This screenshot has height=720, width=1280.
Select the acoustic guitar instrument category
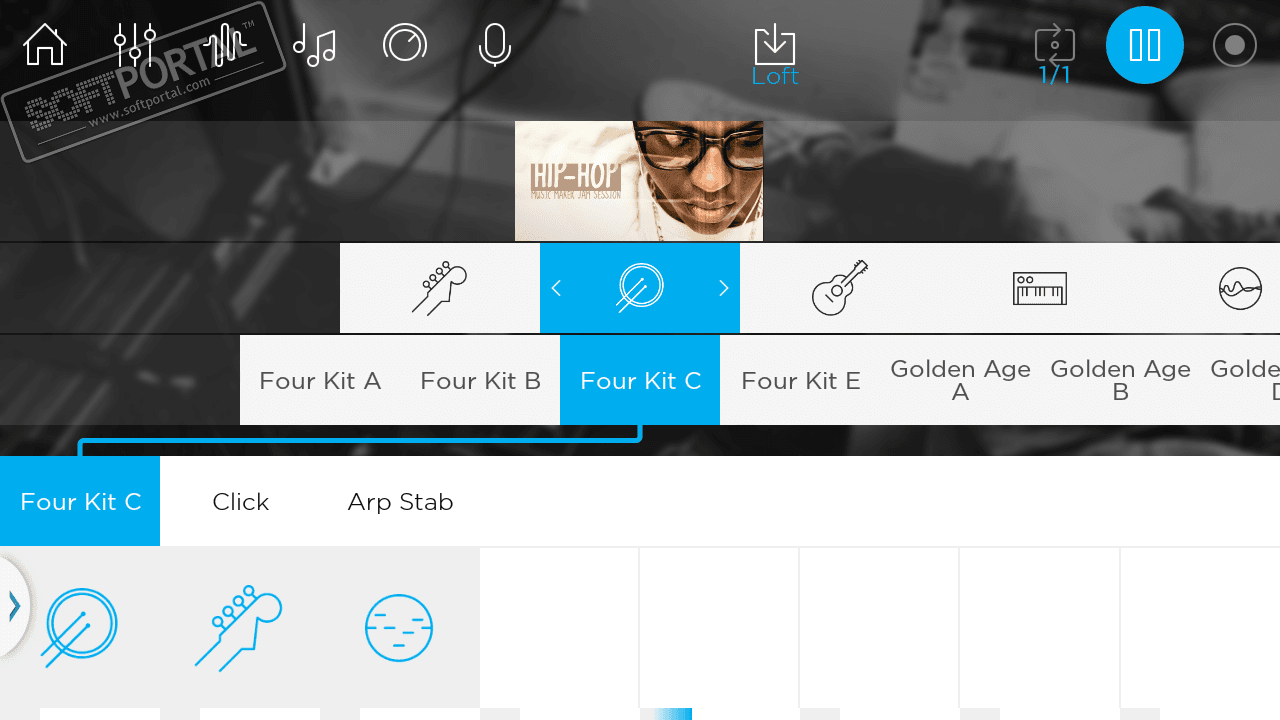[x=840, y=288]
